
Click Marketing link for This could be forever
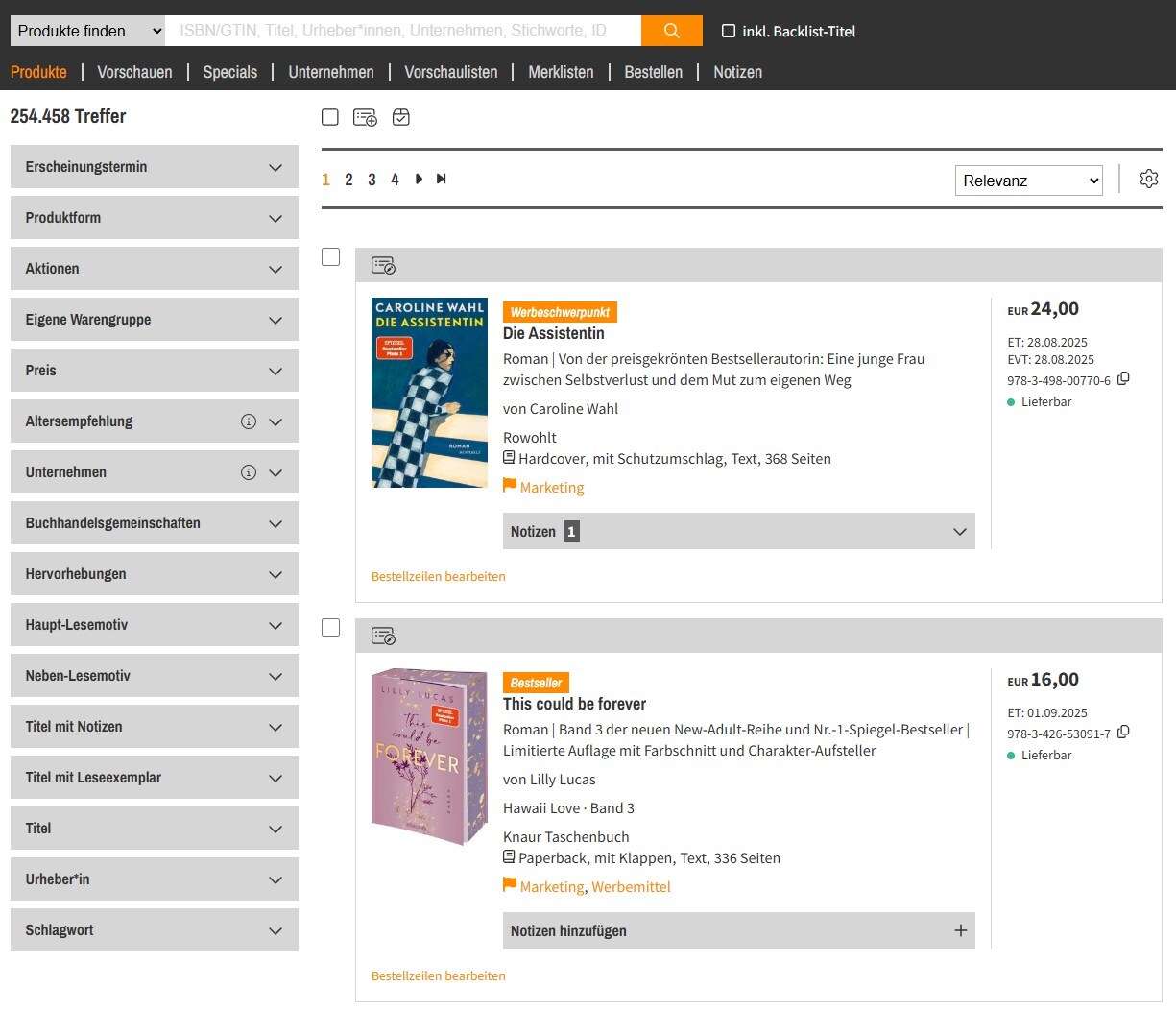pos(552,886)
